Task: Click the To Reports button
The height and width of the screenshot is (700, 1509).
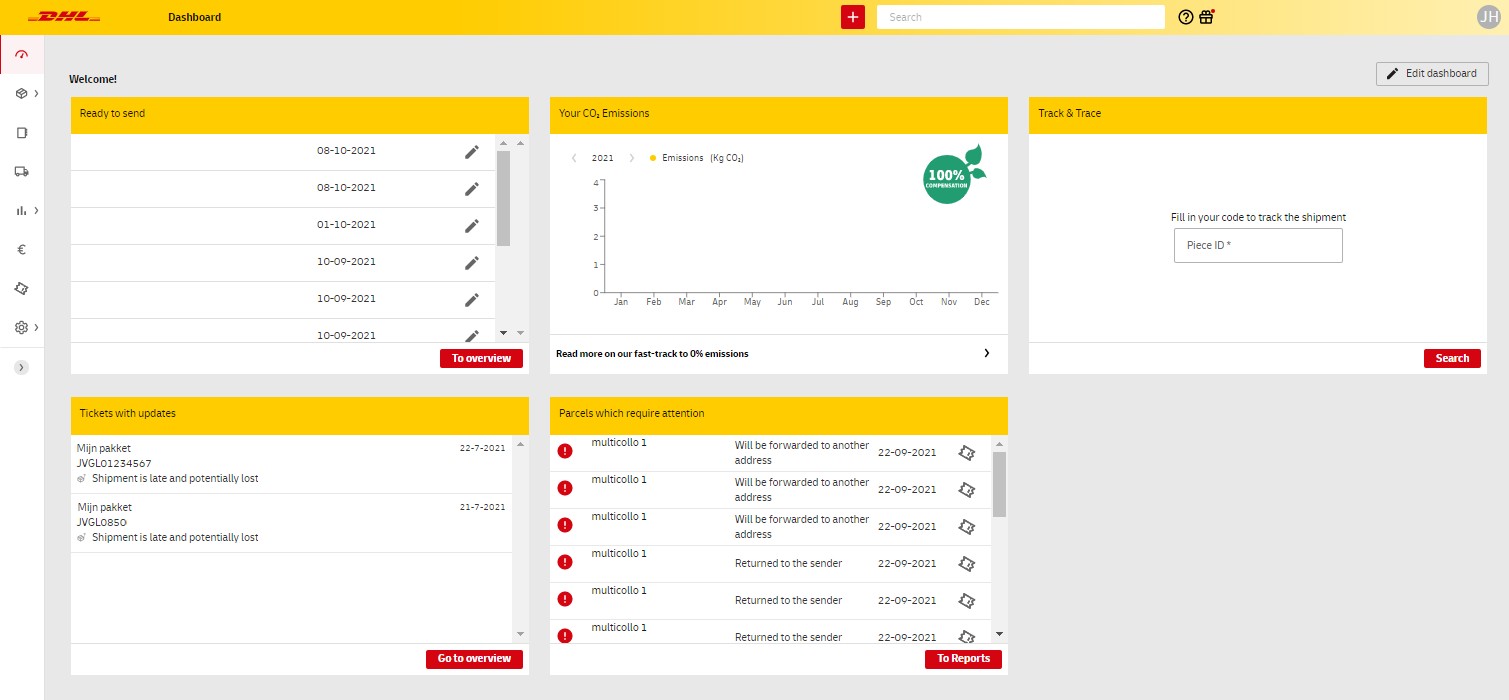Action: pyautogui.click(x=963, y=658)
